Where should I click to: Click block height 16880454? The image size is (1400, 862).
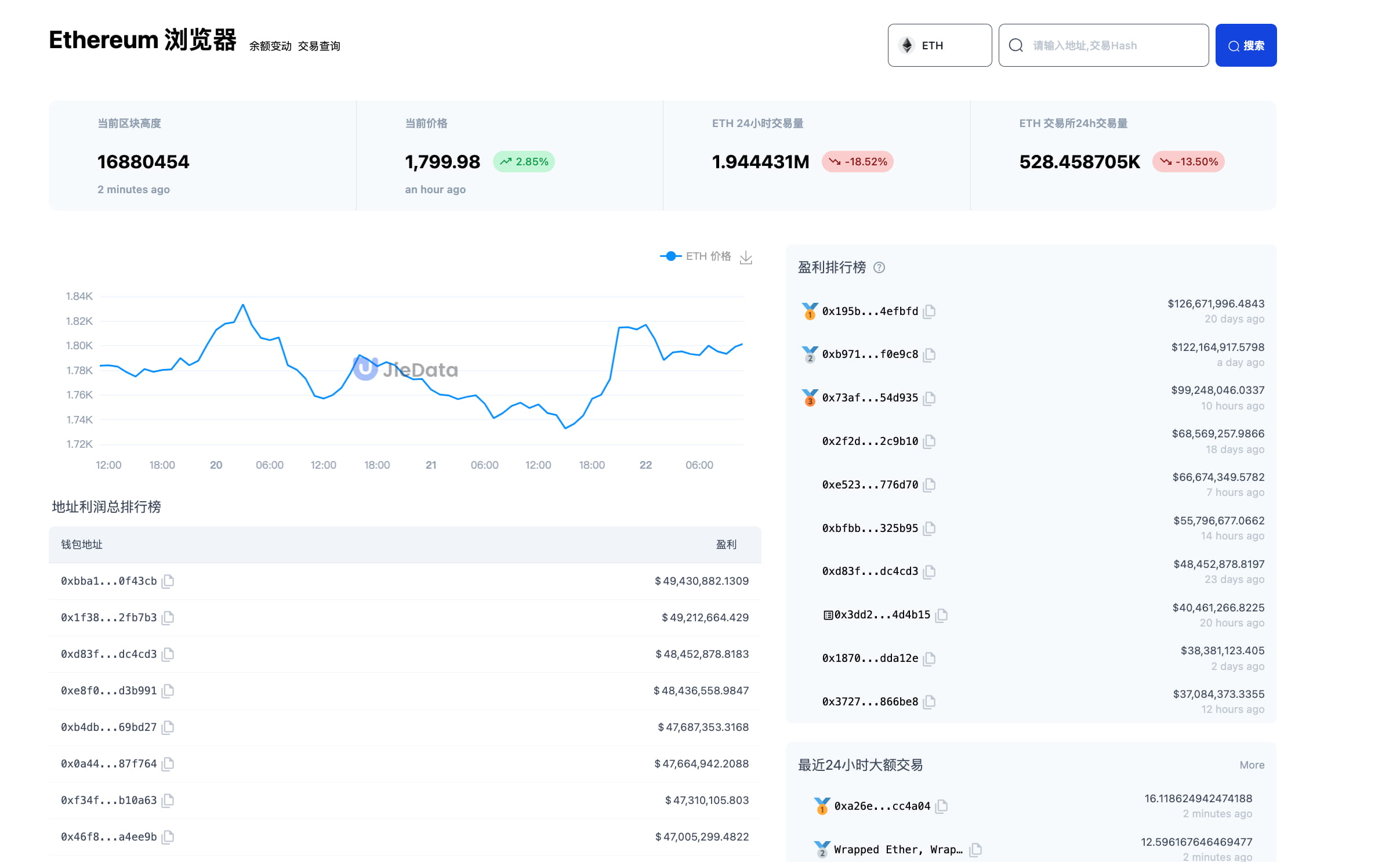(143, 162)
